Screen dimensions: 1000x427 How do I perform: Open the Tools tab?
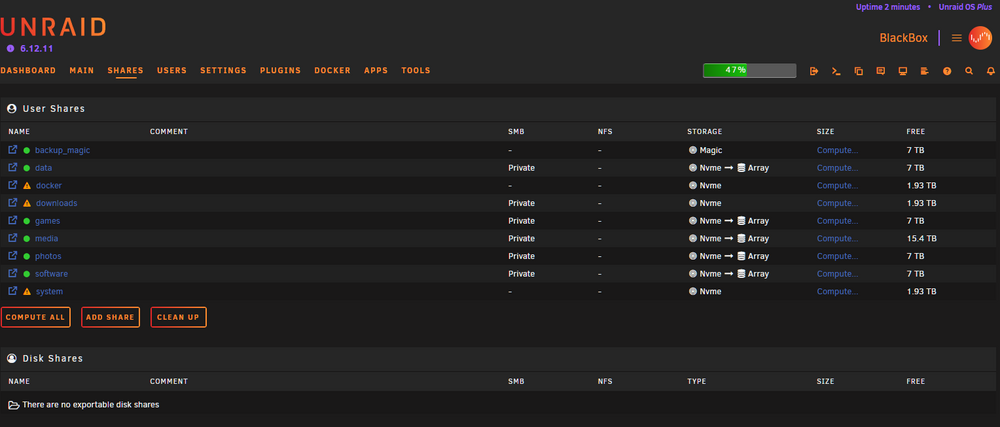(416, 71)
